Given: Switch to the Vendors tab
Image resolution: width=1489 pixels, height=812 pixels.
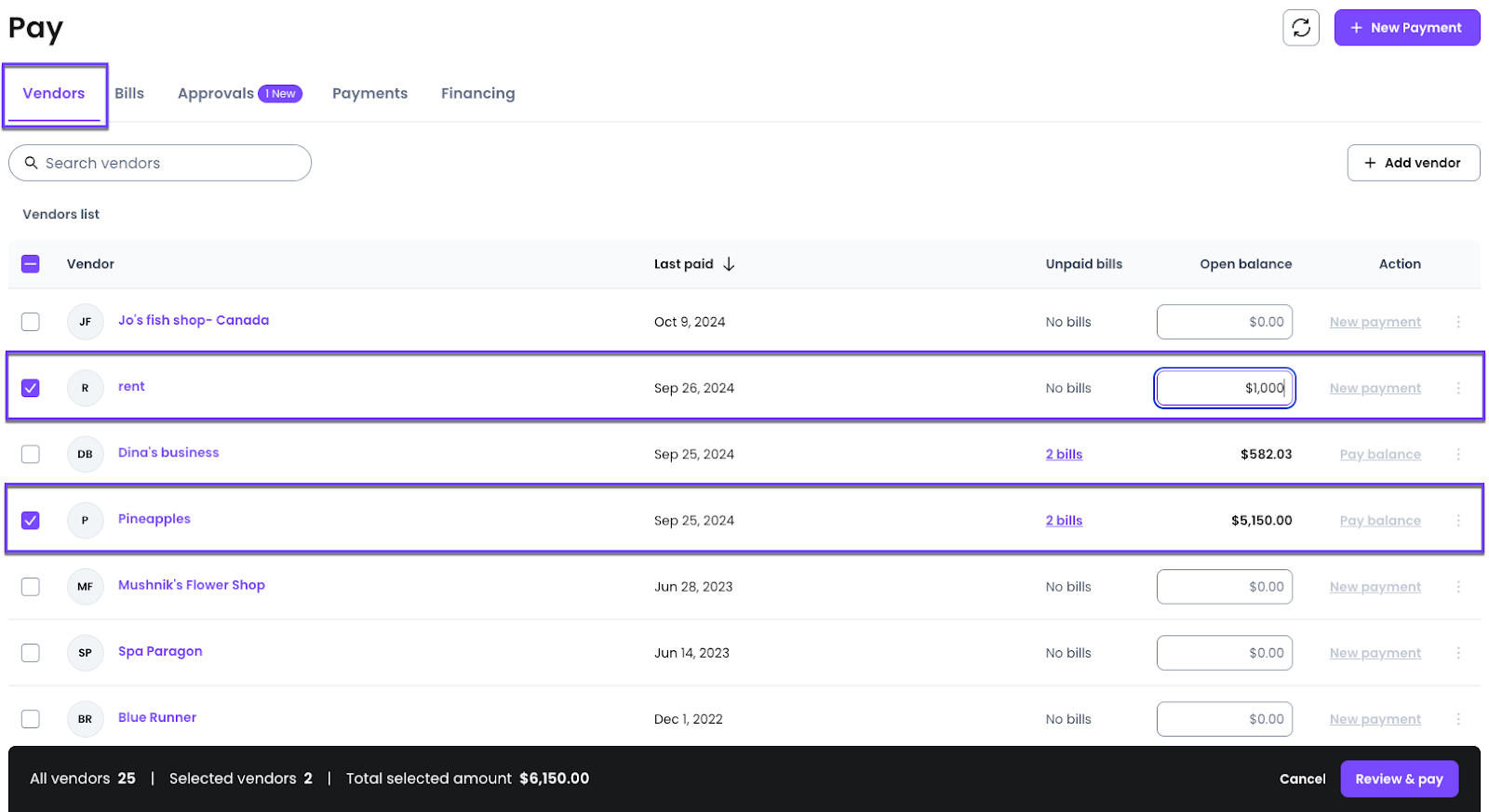Looking at the screenshot, I should [54, 93].
